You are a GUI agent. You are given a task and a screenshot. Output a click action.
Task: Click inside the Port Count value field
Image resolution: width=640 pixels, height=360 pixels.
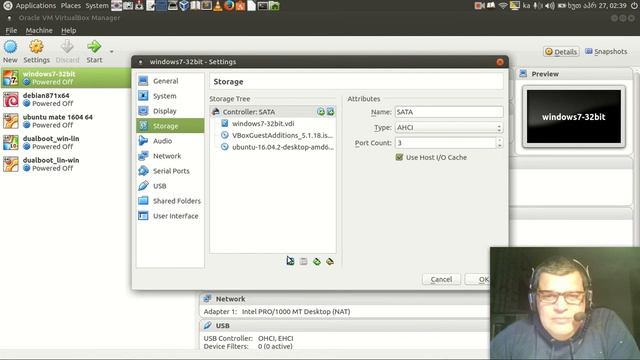445,143
